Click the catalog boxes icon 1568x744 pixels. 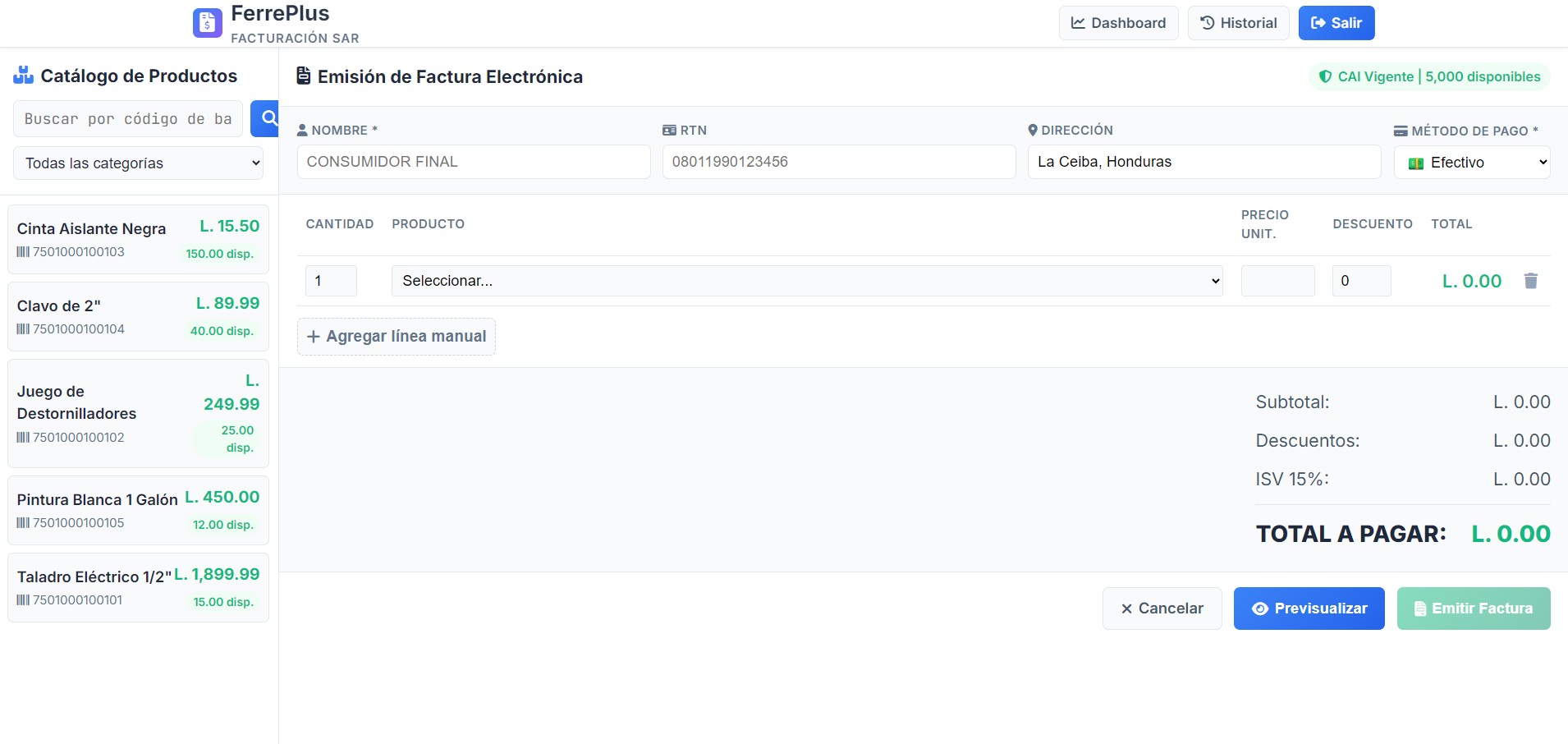[23, 76]
